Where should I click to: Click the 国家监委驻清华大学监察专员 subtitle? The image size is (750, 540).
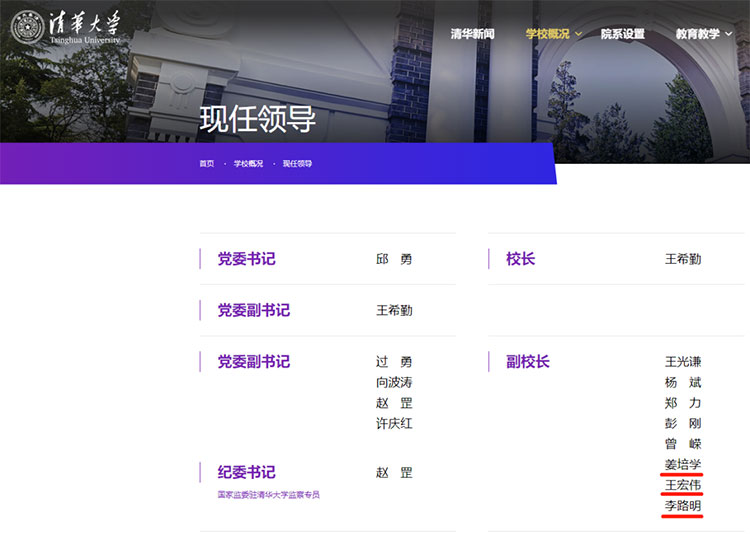click(x=268, y=495)
